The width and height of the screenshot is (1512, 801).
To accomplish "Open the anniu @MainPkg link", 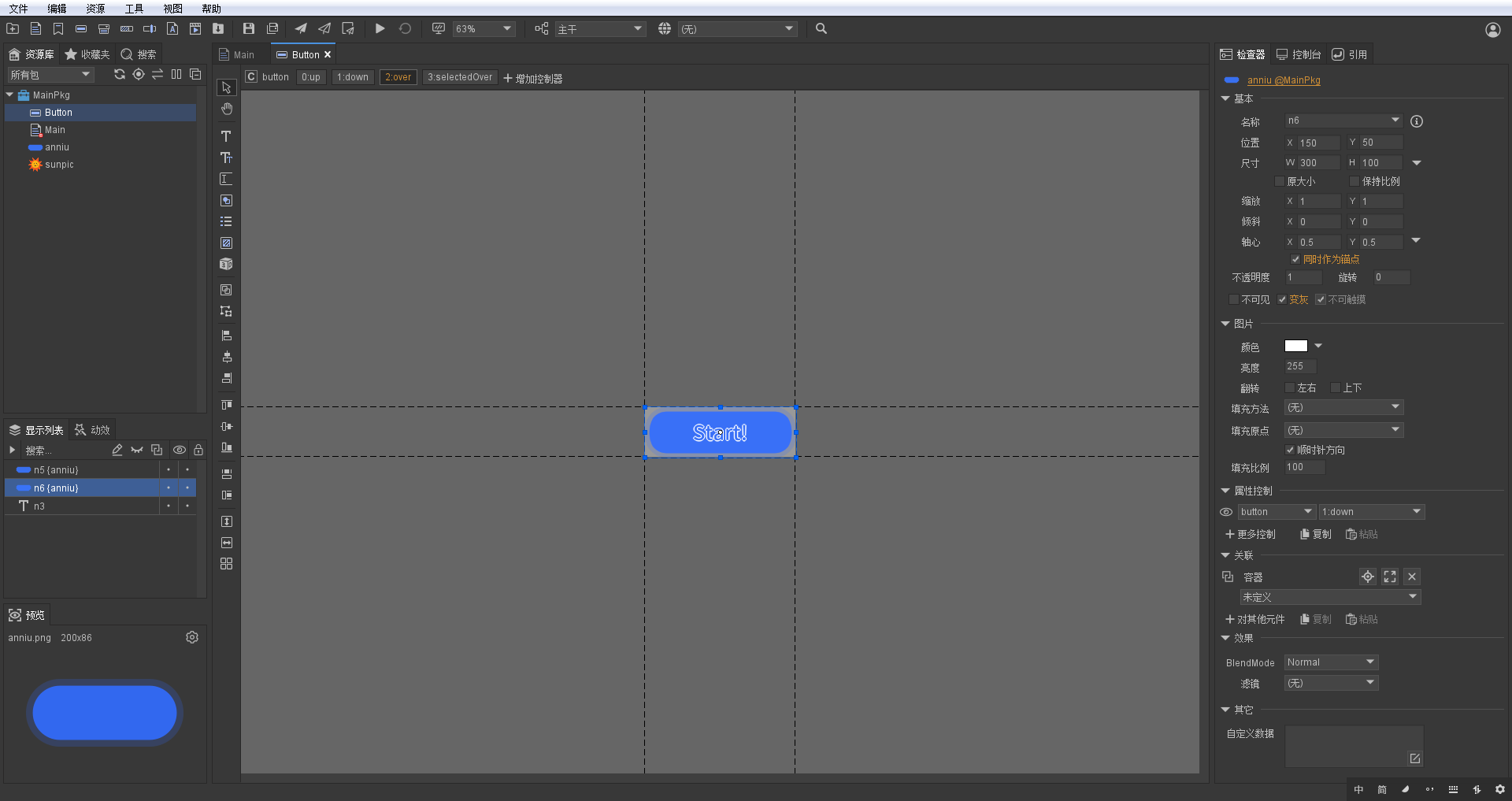I will tap(1284, 80).
